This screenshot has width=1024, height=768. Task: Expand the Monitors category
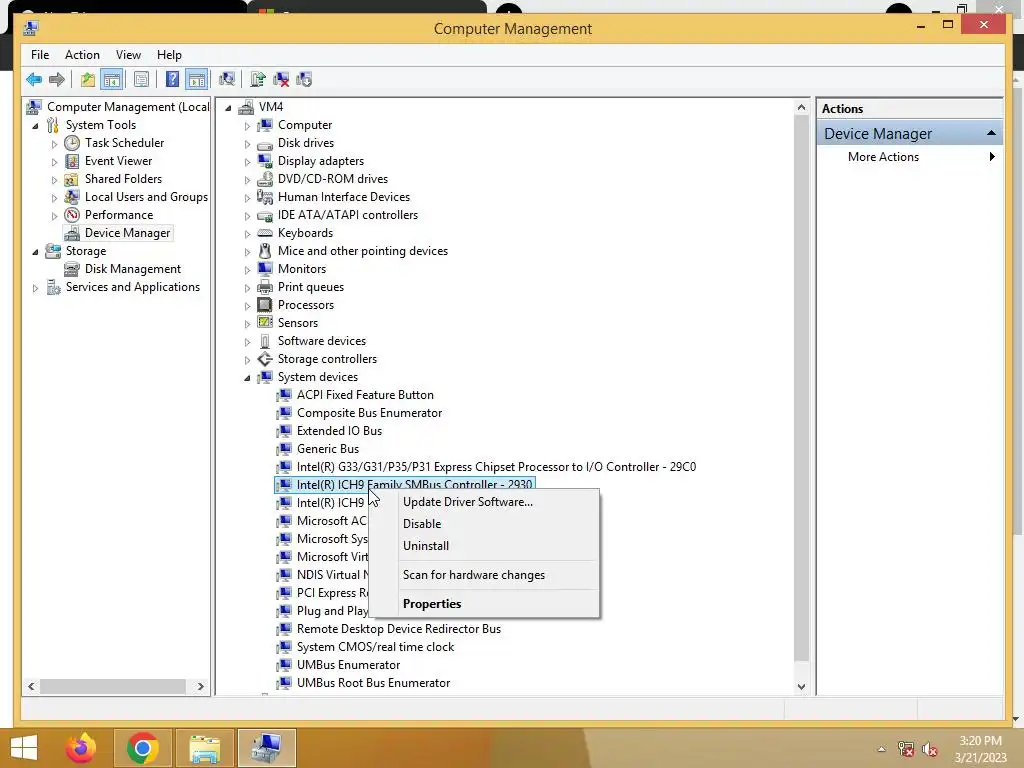point(248,269)
